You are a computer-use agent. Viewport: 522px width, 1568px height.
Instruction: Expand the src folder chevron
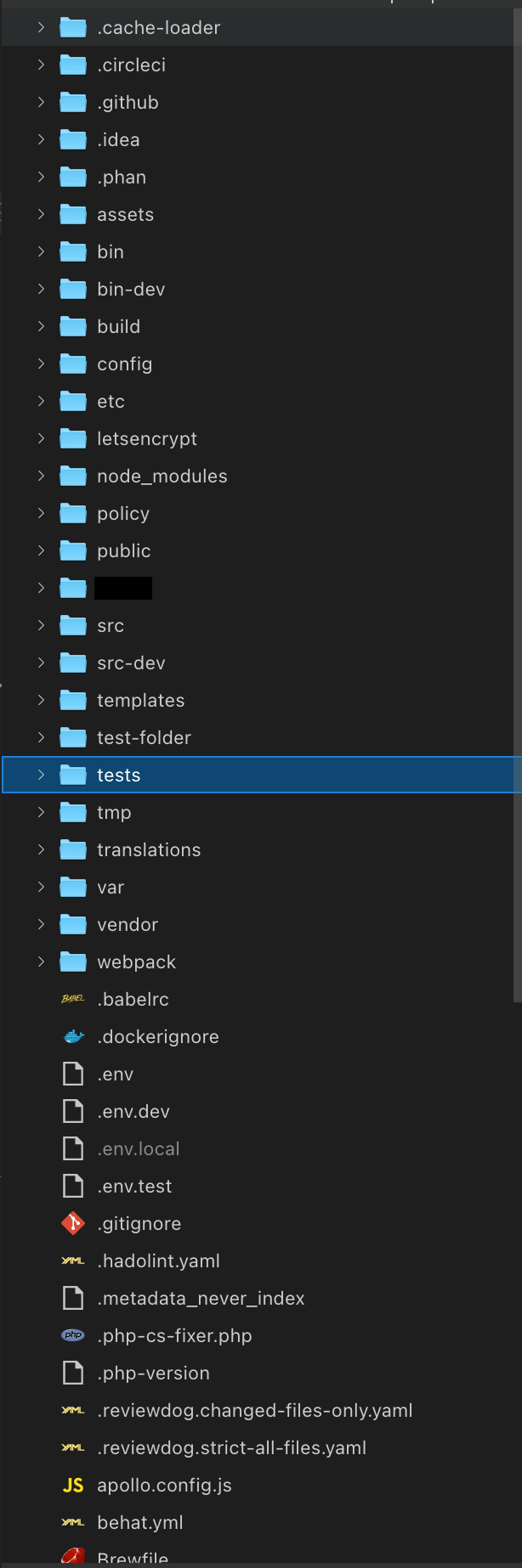[x=41, y=625]
